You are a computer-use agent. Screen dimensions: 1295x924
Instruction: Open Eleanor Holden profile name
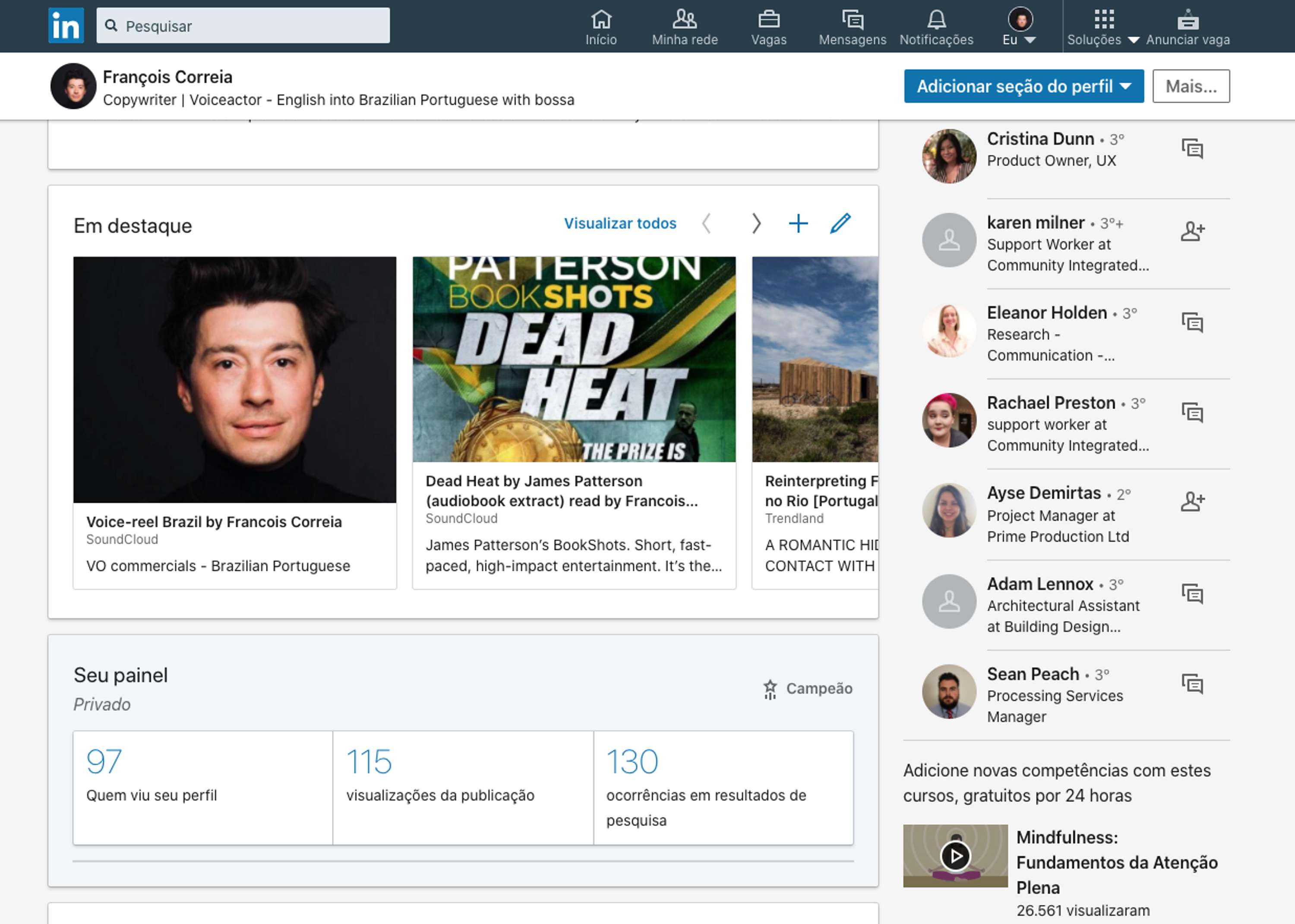click(1047, 312)
